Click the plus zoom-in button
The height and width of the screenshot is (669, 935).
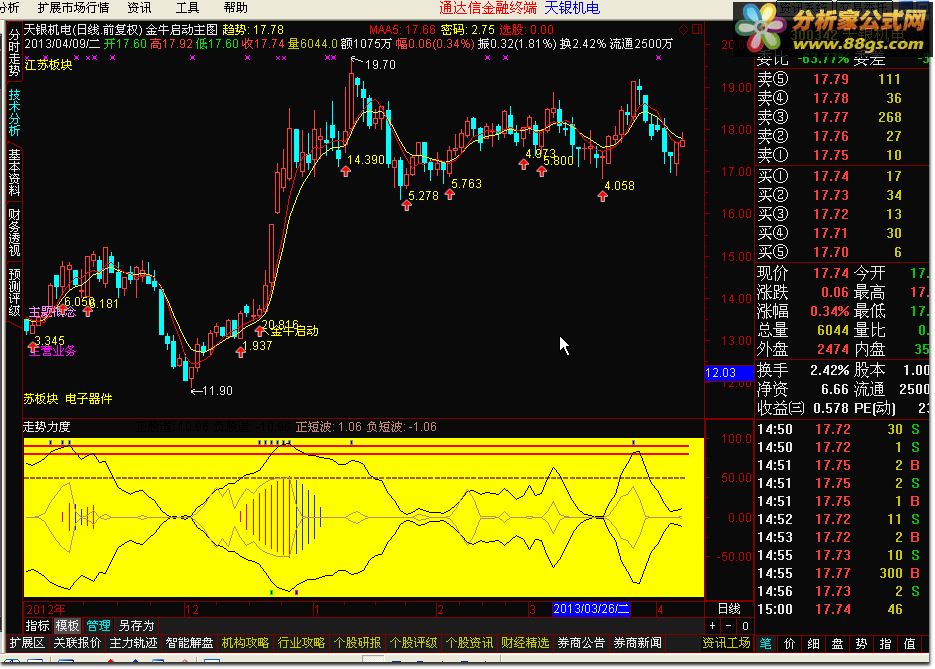click(712, 625)
